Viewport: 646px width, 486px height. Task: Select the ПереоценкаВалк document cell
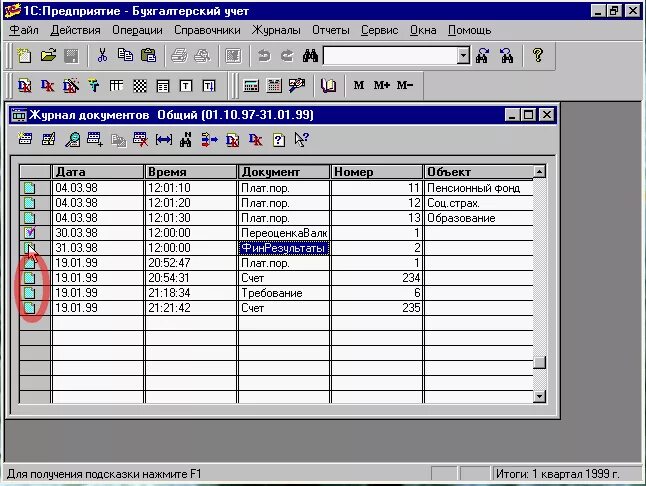(284, 233)
